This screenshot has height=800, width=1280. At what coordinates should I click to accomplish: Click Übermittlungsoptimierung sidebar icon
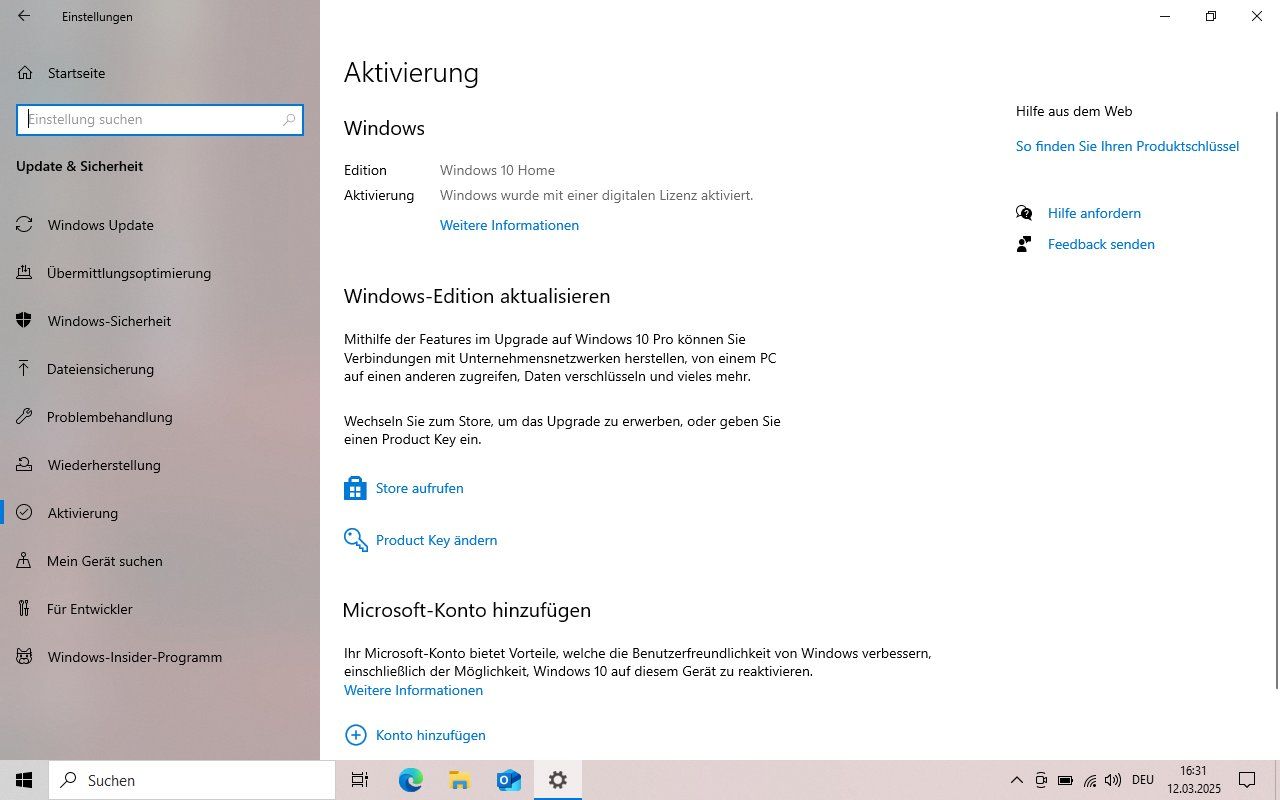tap(24, 273)
